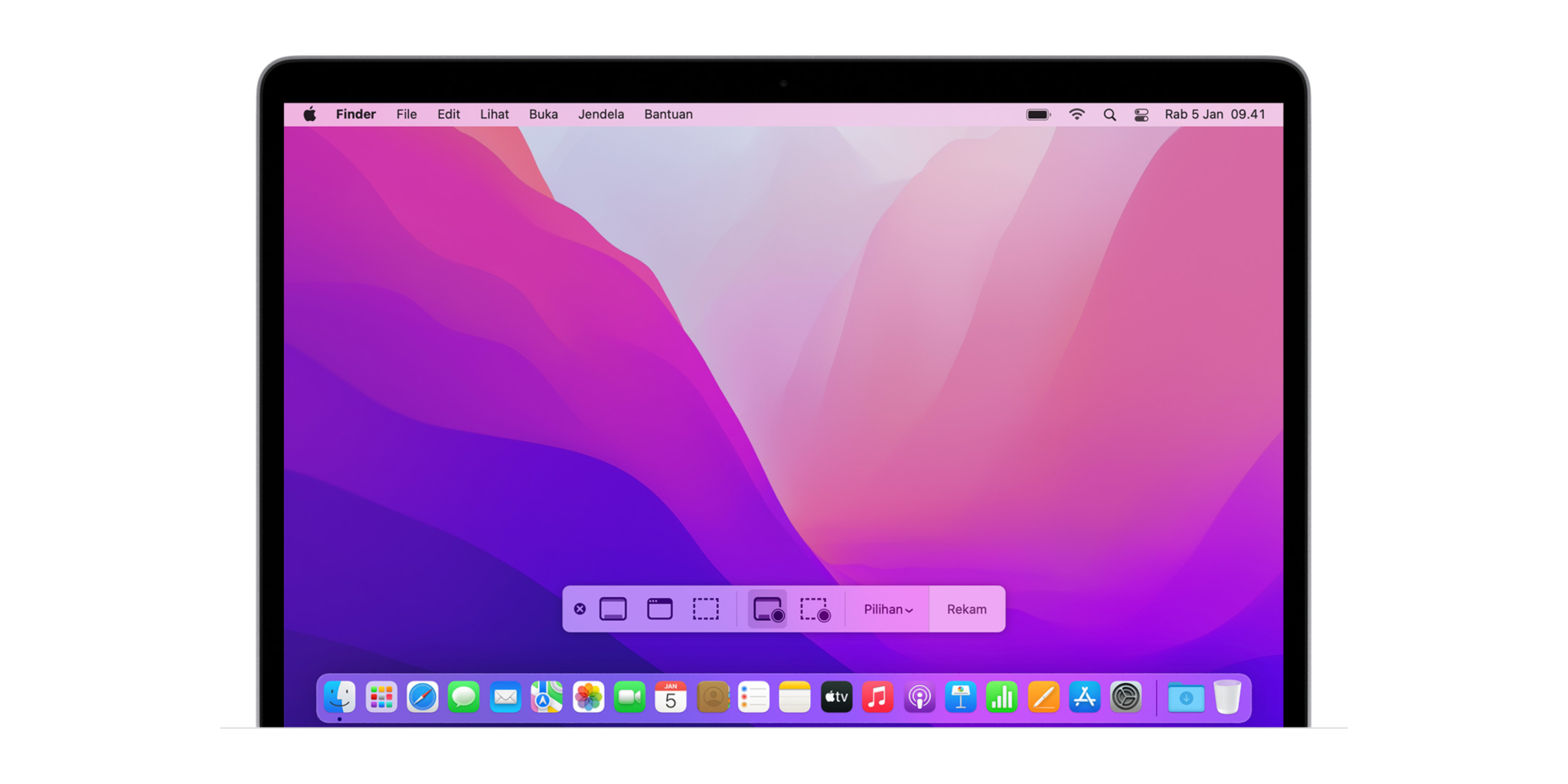This screenshot has width=1568, height=784.
Task: Open the Bantuan menu
Action: (667, 113)
